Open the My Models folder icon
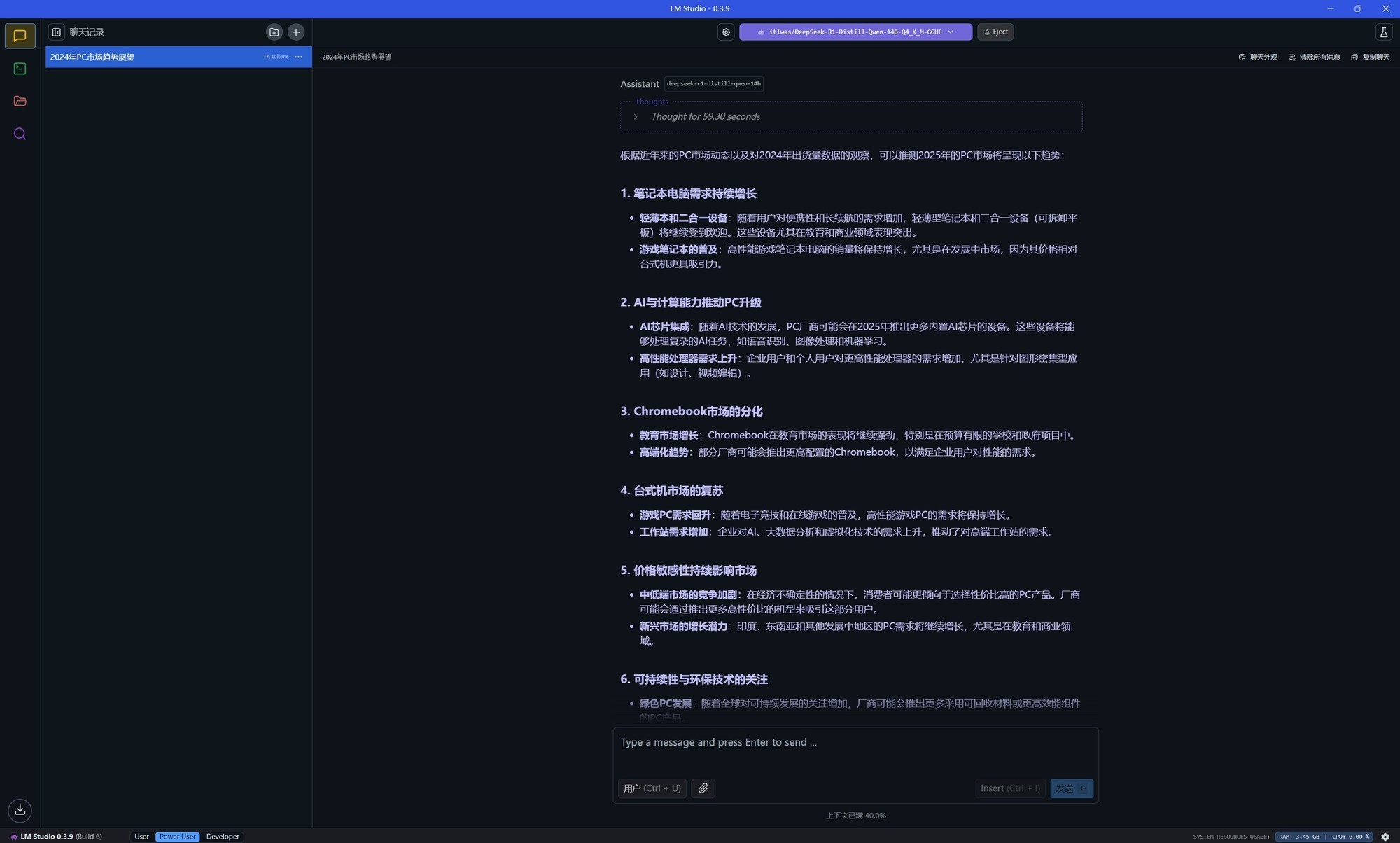Viewport: 1400px width, 843px height. [x=20, y=102]
